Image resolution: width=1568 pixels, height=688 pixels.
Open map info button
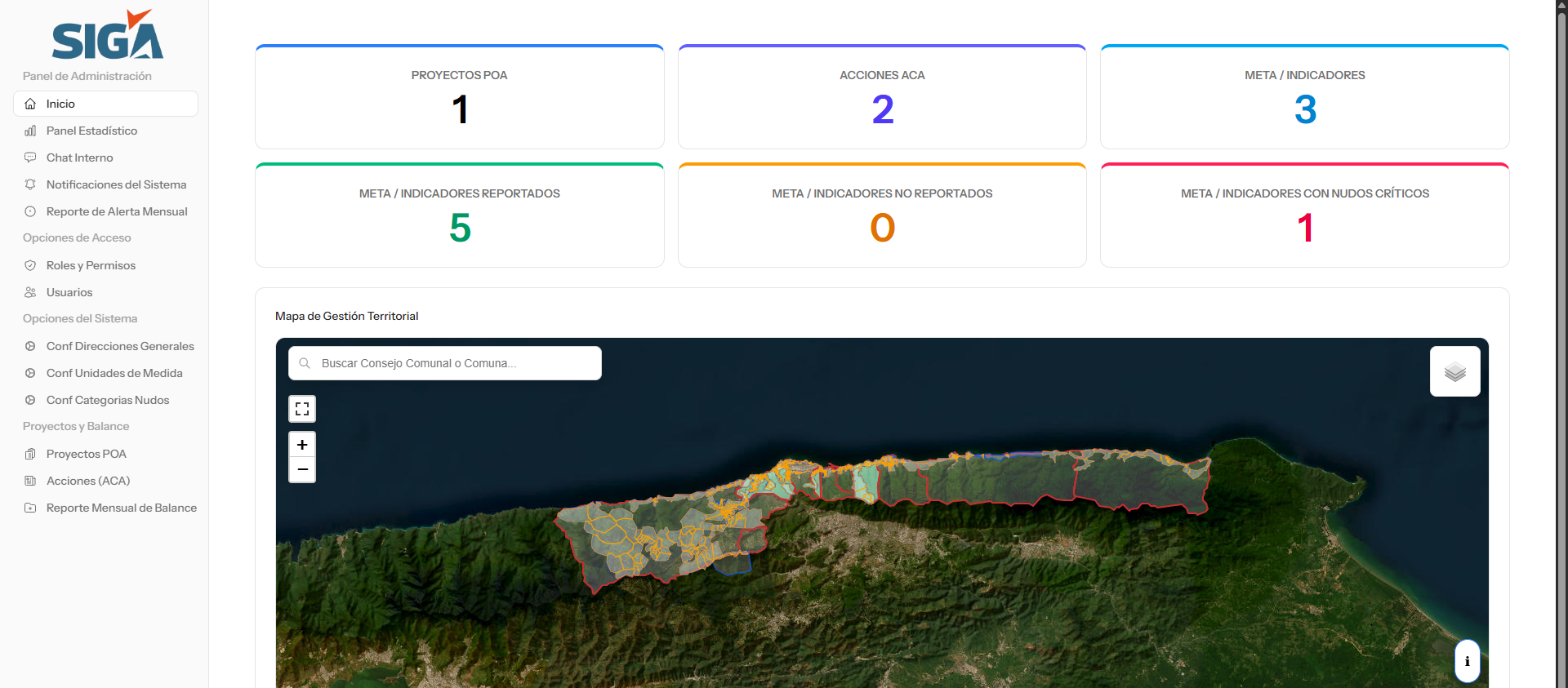(x=1467, y=661)
